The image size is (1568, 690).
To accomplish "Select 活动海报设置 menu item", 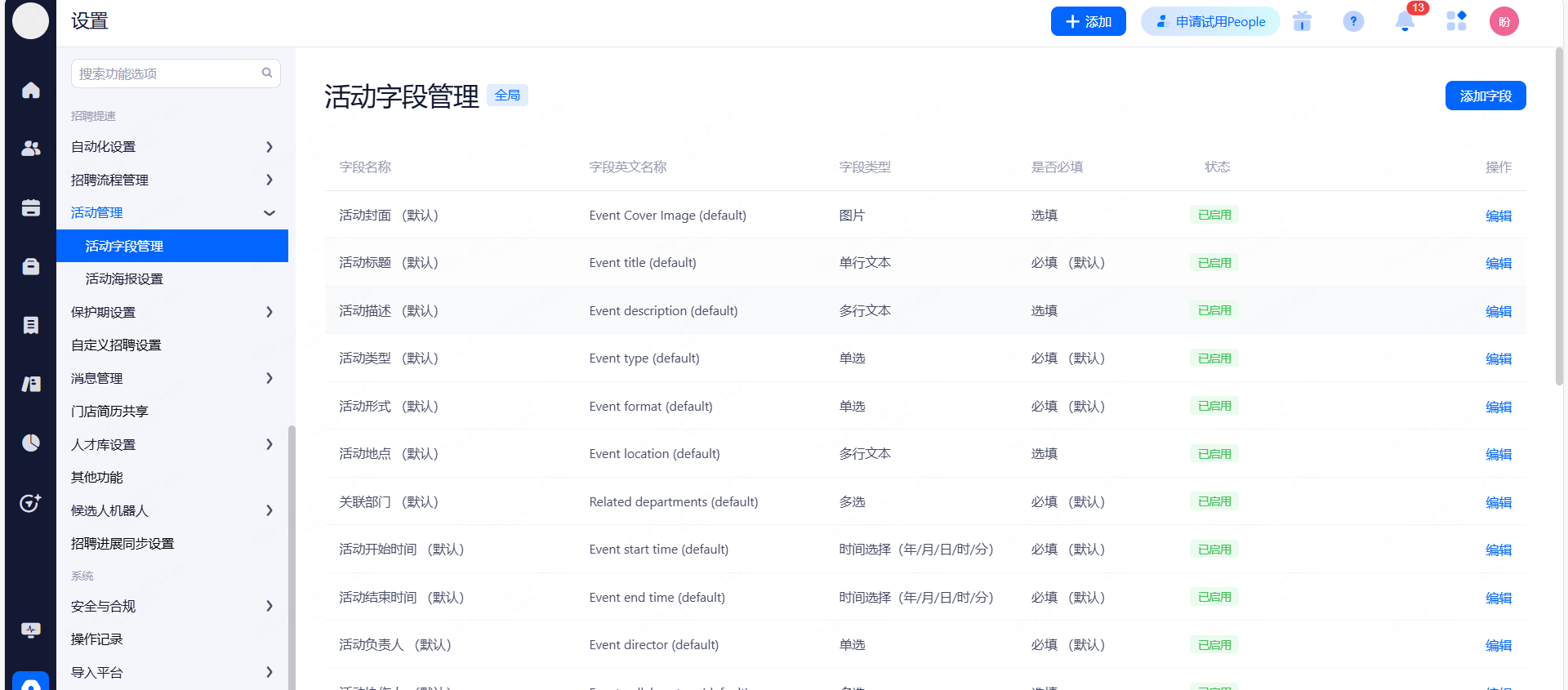I will tap(124, 279).
